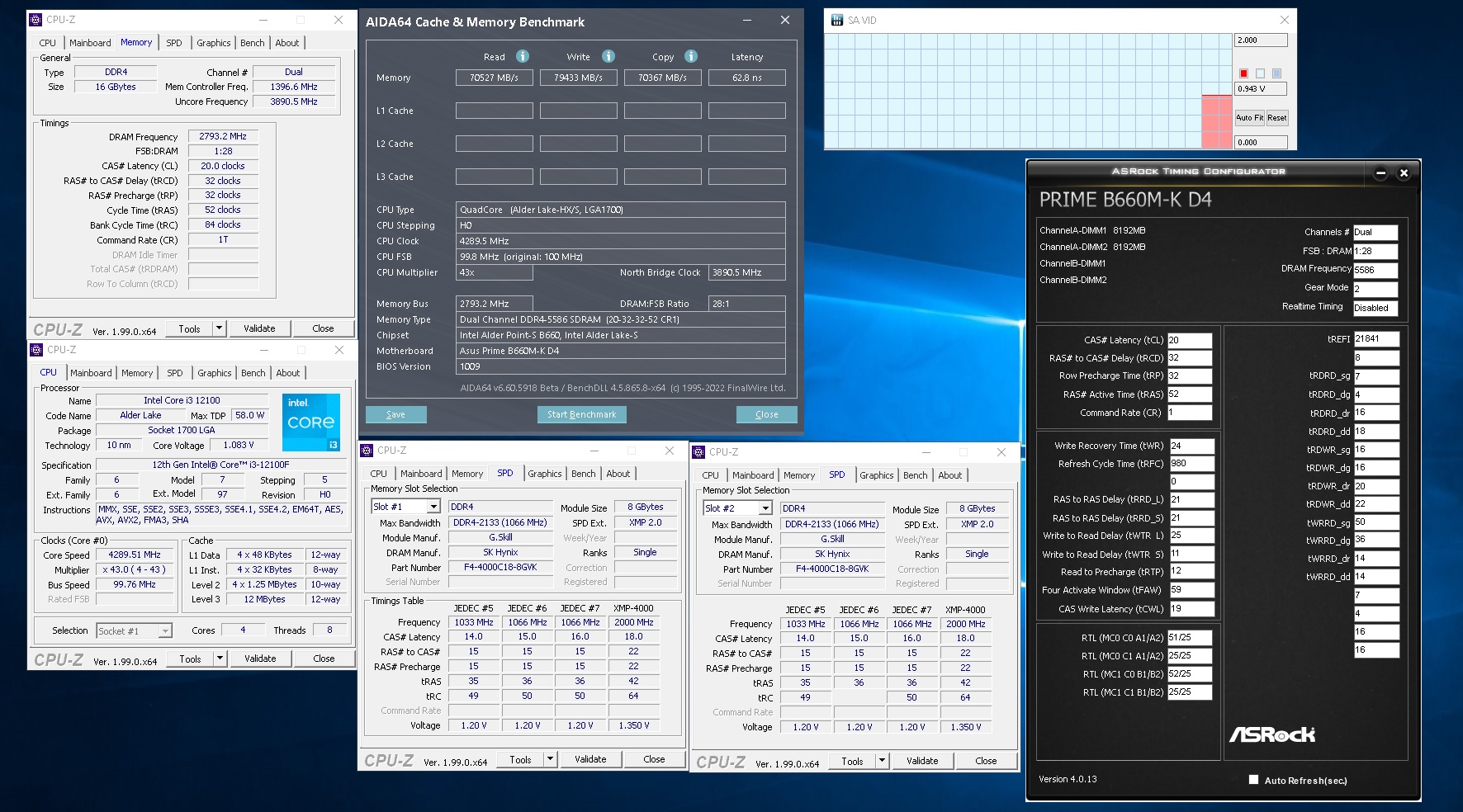The width and height of the screenshot is (1463, 812).
Task: Click the CPU-Z title icon in the Slot #2 window
Action: [x=698, y=452]
